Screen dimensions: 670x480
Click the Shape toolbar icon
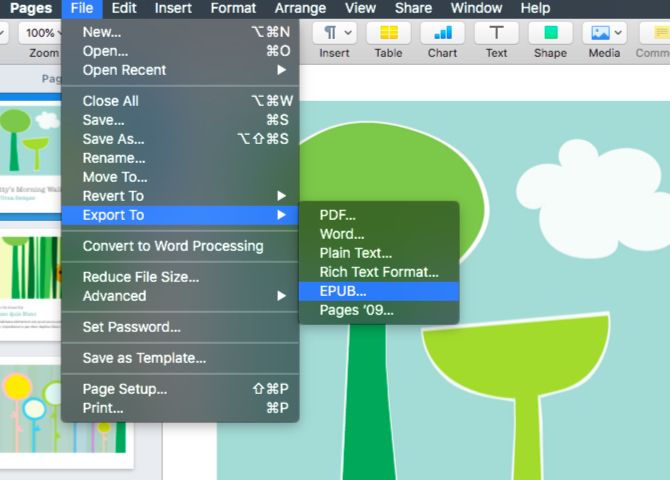pos(550,32)
